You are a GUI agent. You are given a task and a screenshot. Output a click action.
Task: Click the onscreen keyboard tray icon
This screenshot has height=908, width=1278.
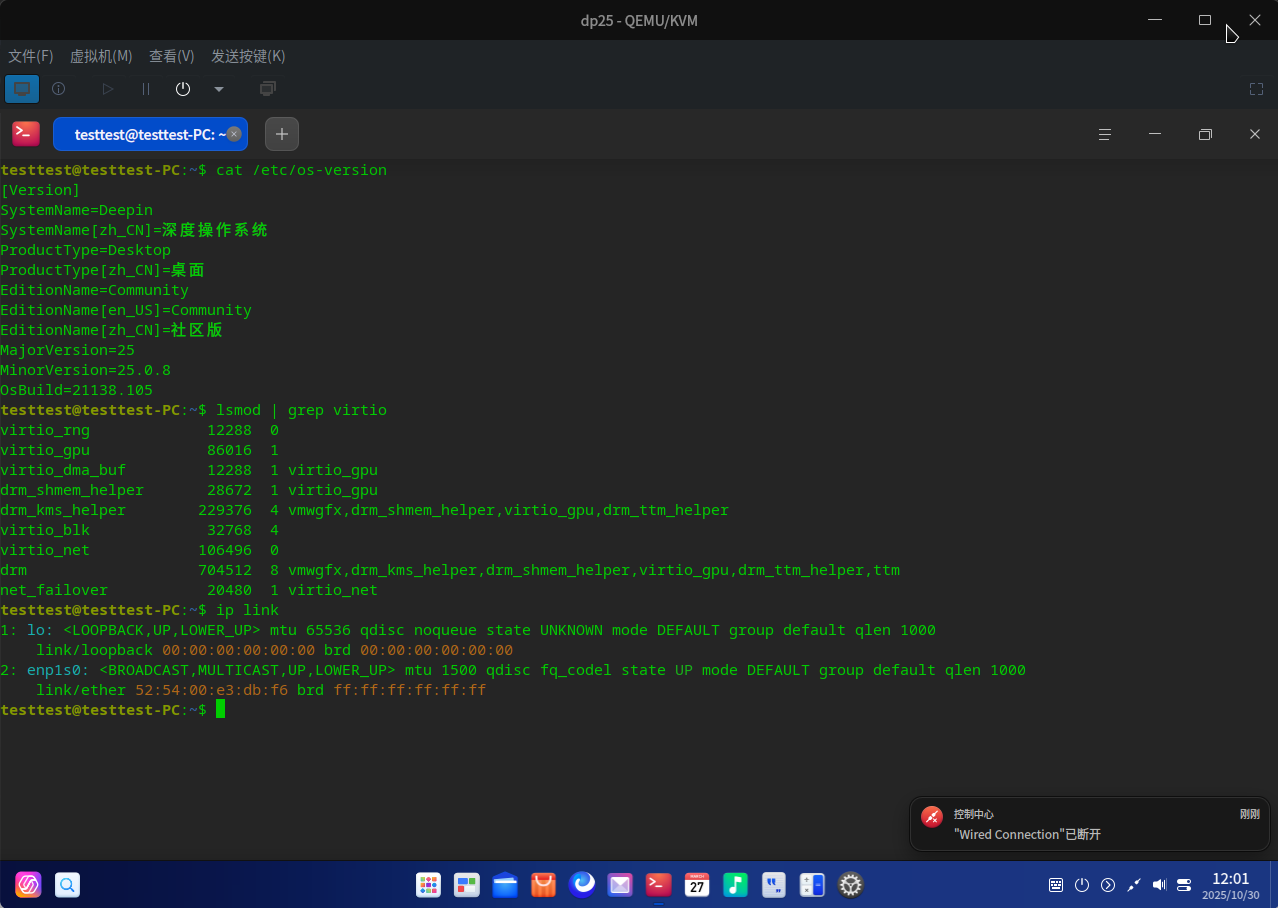point(1056,885)
